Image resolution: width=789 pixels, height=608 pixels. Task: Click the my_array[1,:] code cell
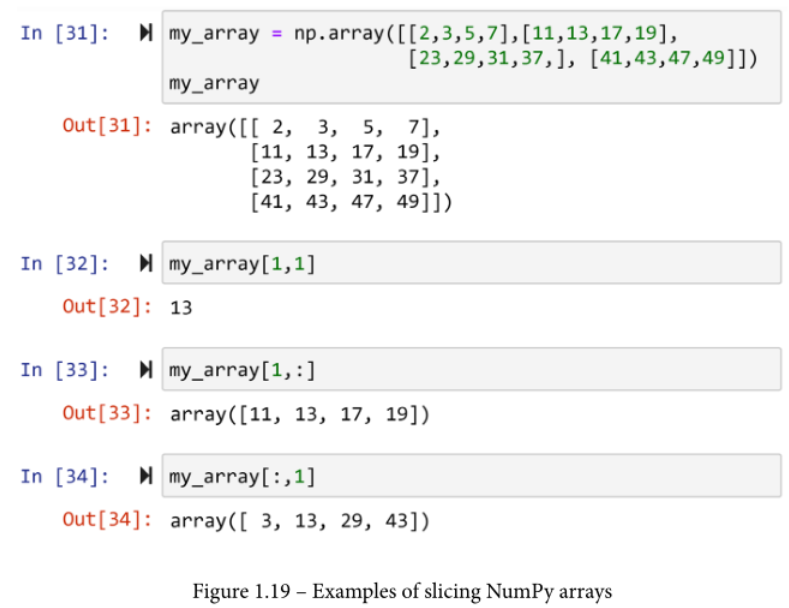(471, 369)
